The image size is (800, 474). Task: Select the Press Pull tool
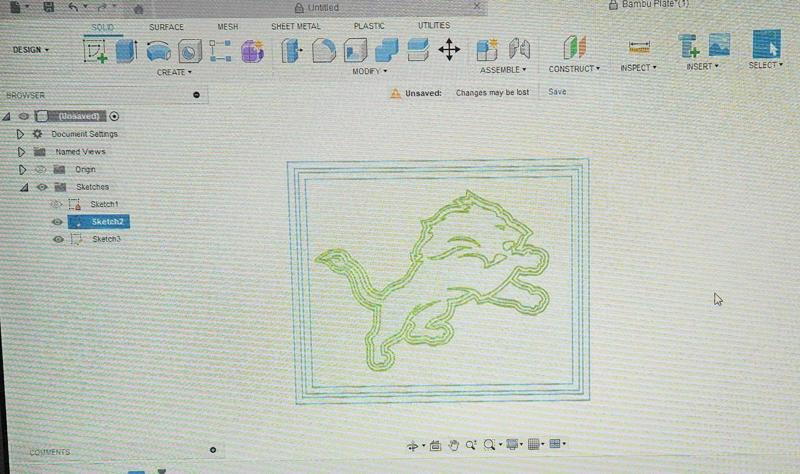(x=292, y=51)
